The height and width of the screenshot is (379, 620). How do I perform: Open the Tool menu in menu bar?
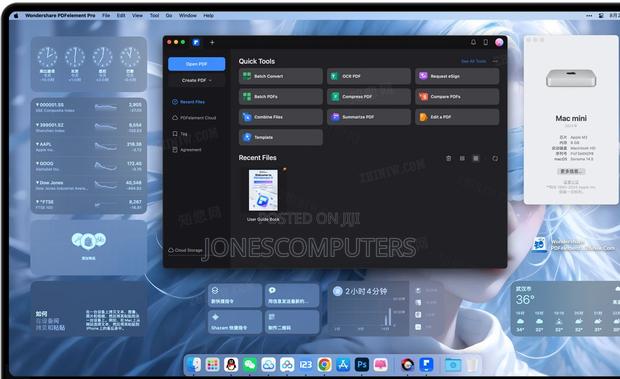tap(154, 15)
